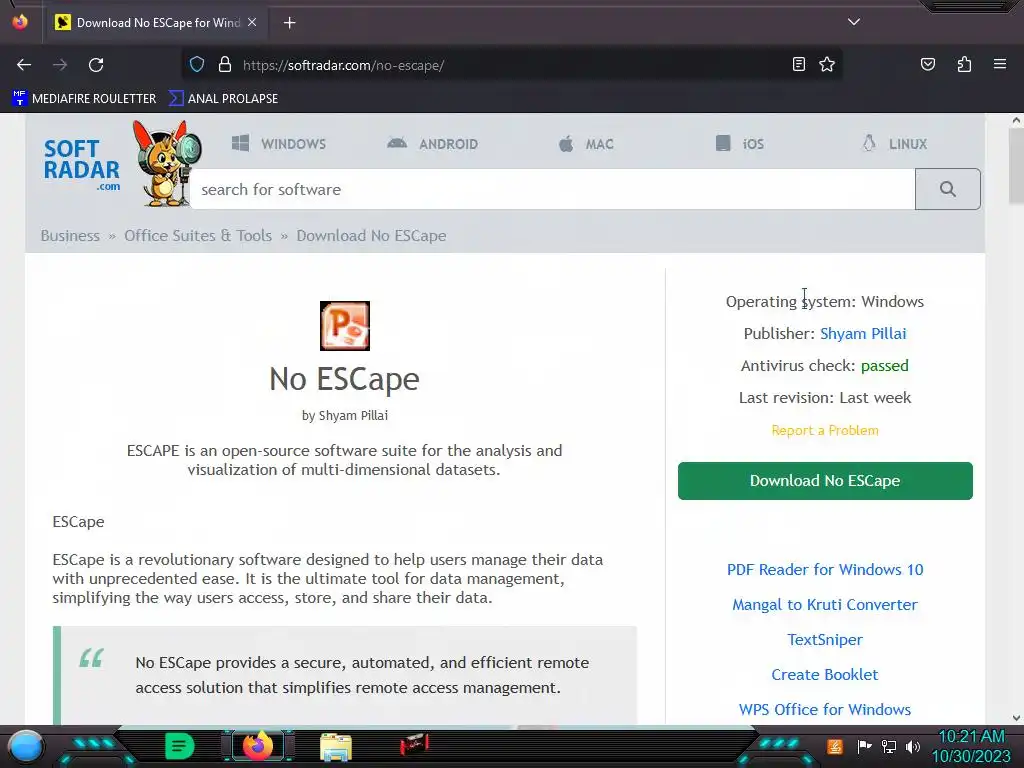Bookmark this page with the star icon
1024x768 pixels.
click(827, 64)
